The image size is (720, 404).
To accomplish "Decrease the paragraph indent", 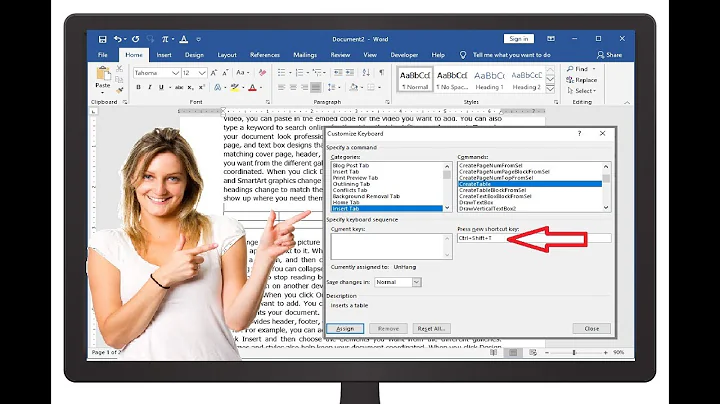I will [x=338, y=73].
